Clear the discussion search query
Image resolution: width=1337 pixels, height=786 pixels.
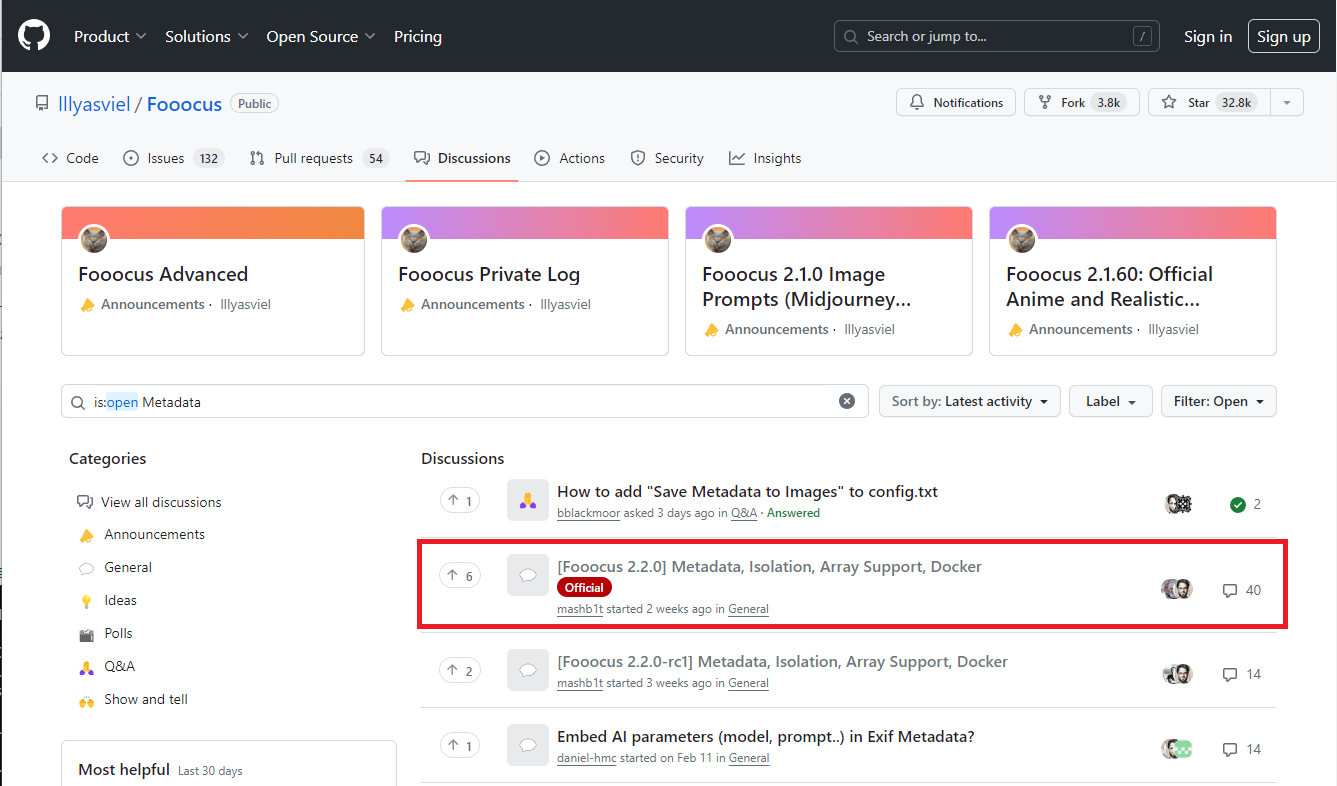pyautogui.click(x=847, y=401)
